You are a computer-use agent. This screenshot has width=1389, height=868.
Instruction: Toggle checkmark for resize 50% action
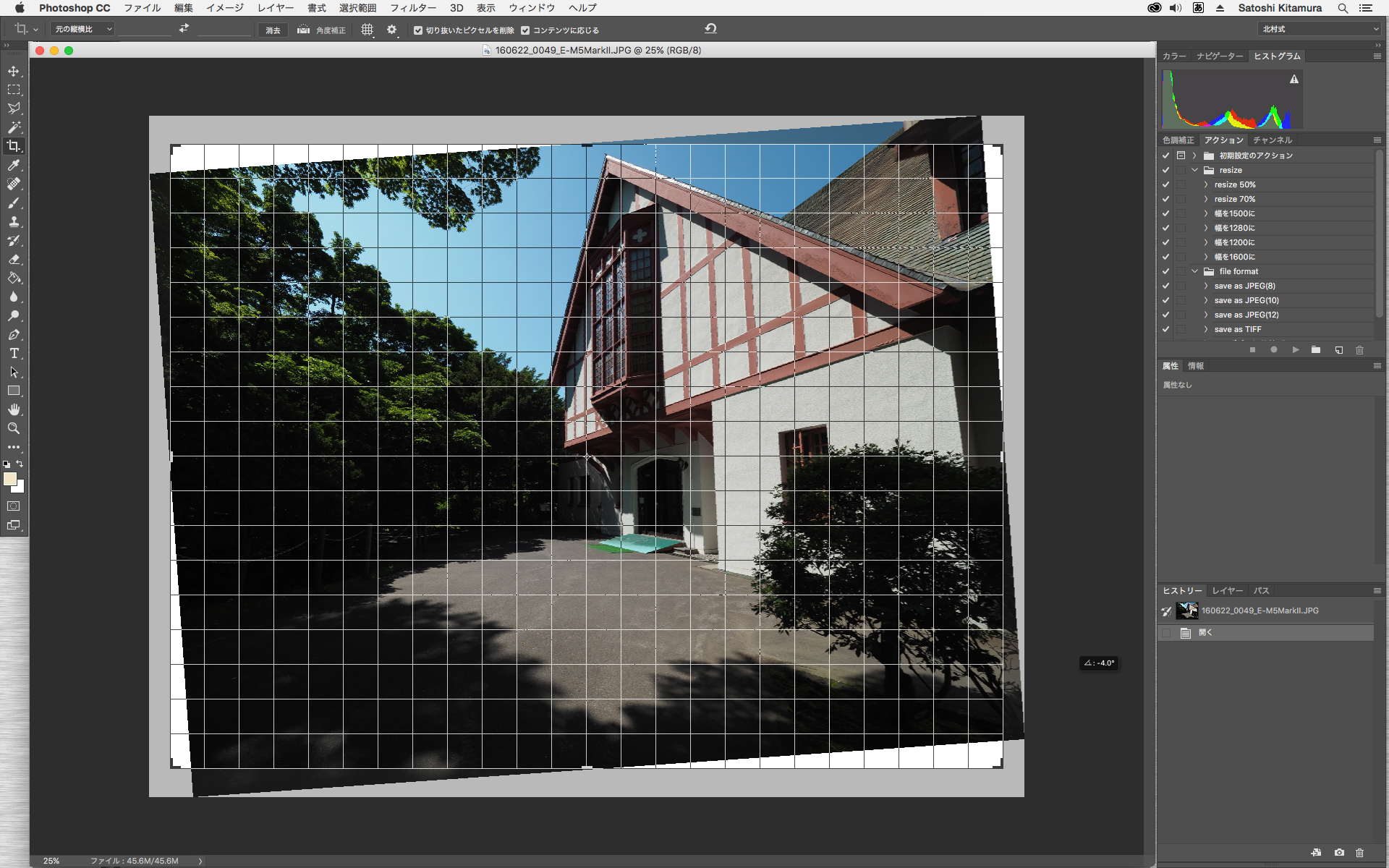tap(1165, 184)
